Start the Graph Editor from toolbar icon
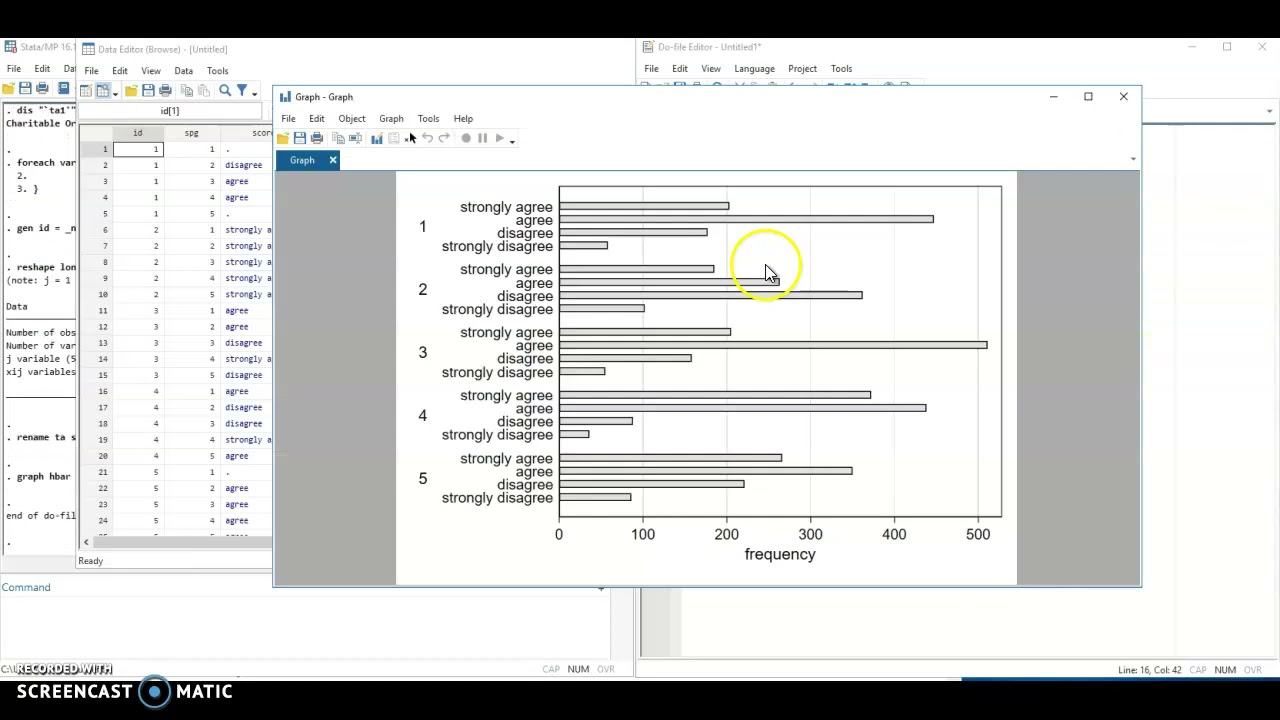1280x720 pixels. (376, 138)
